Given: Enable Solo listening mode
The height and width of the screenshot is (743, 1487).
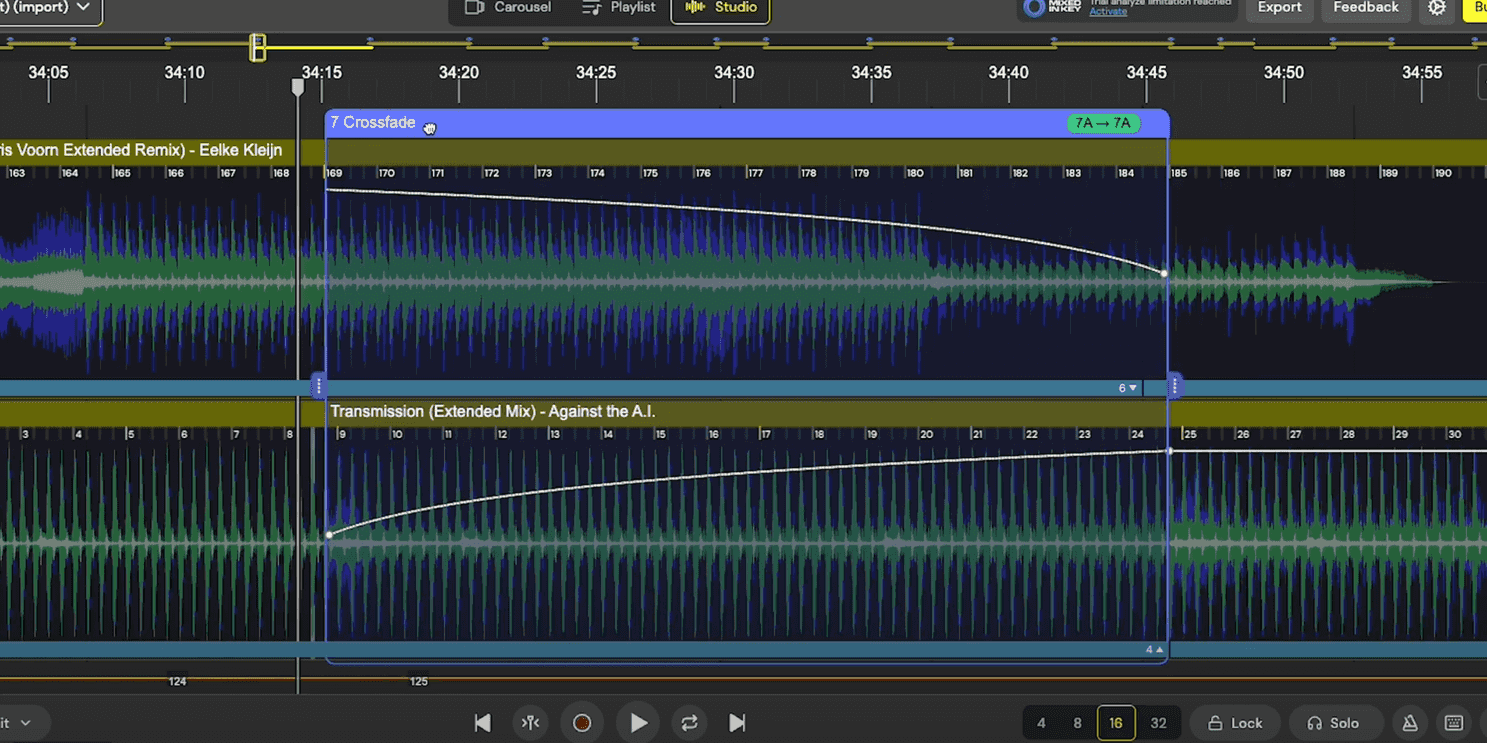Looking at the screenshot, I should (x=1336, y=722).
